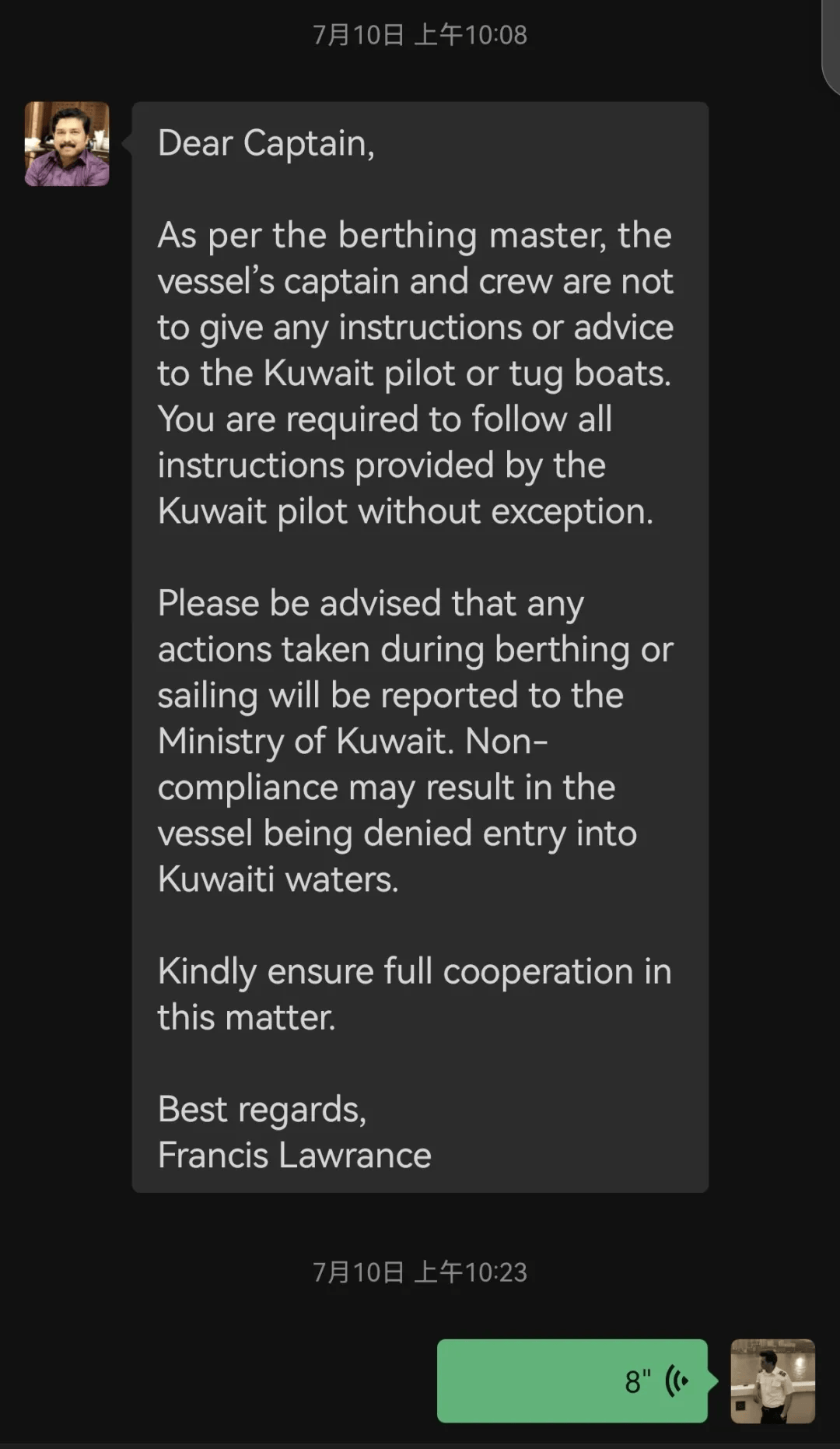The width and height of the screenshot is (840, 1449).
Task: Click the "vessel being denied entry into" line
Action: click(397, 833)
